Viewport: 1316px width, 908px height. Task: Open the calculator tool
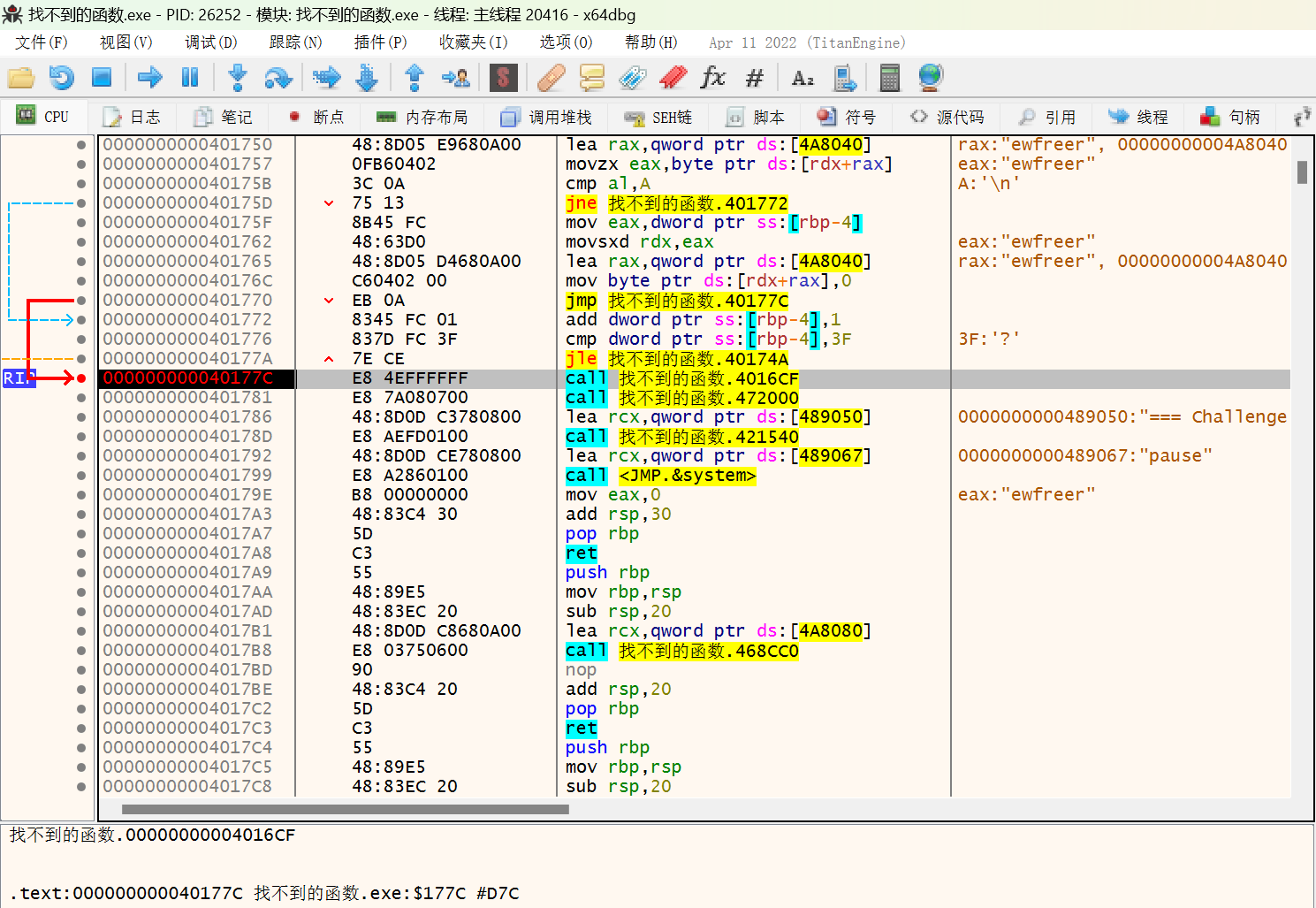889,78
